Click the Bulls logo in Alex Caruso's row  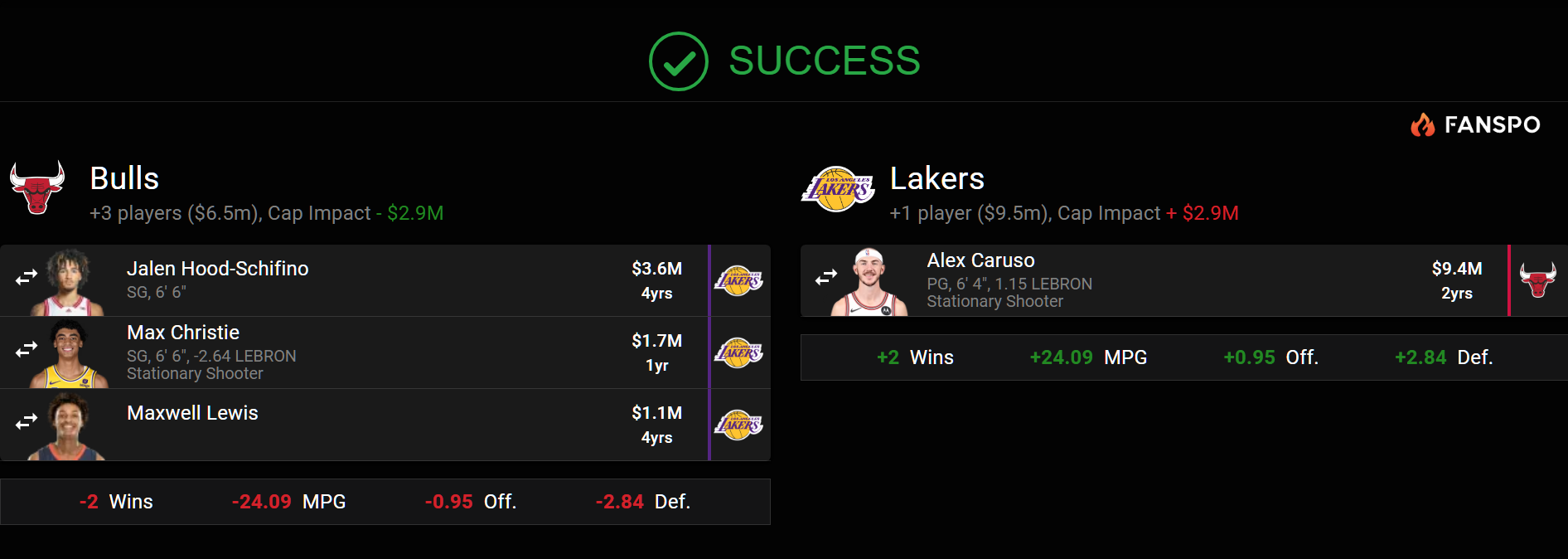1538,280
